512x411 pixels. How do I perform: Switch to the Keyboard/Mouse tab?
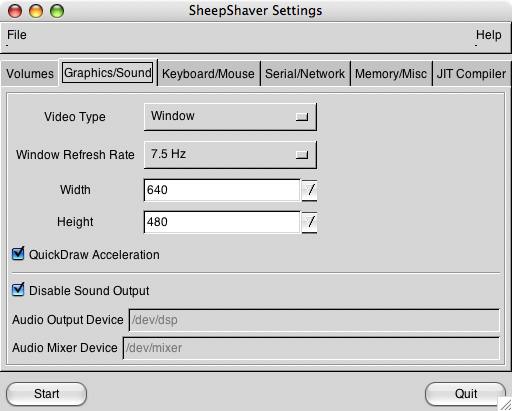pos(208,74)
